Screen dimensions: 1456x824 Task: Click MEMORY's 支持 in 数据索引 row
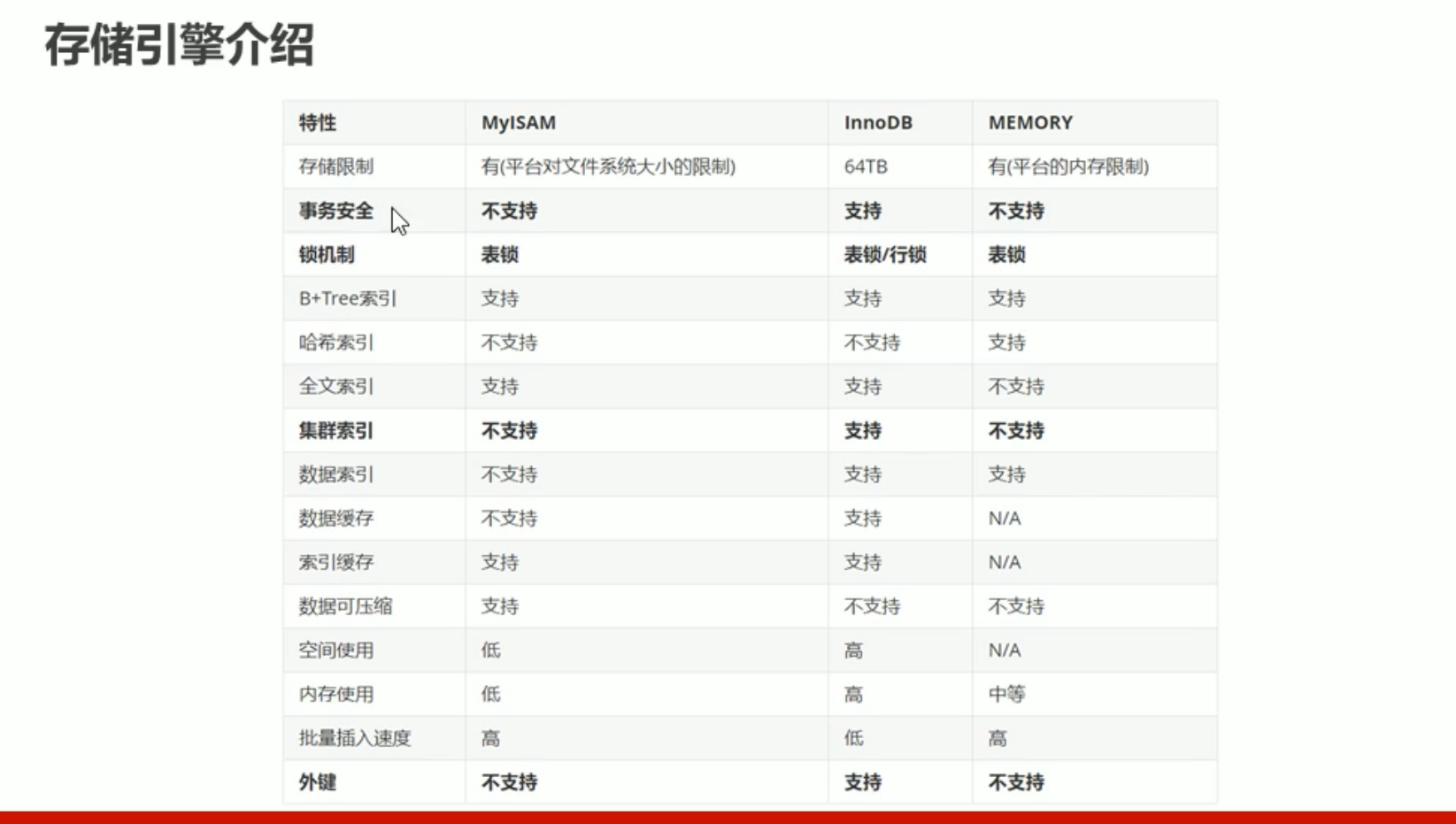pyautogui.click(x=1007, y=474)
